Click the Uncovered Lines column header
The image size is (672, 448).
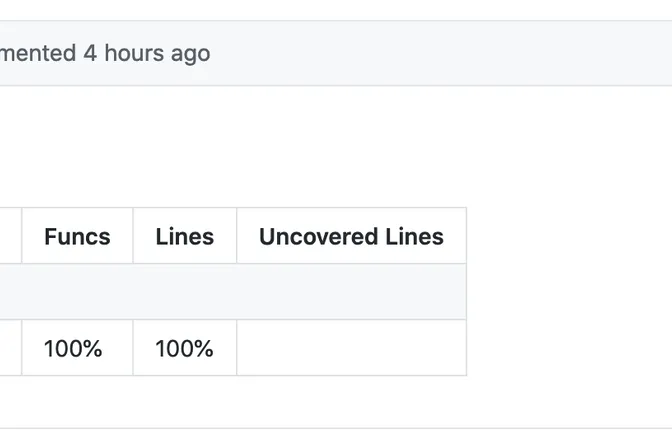pyautogui.click(x=351, y=236)
